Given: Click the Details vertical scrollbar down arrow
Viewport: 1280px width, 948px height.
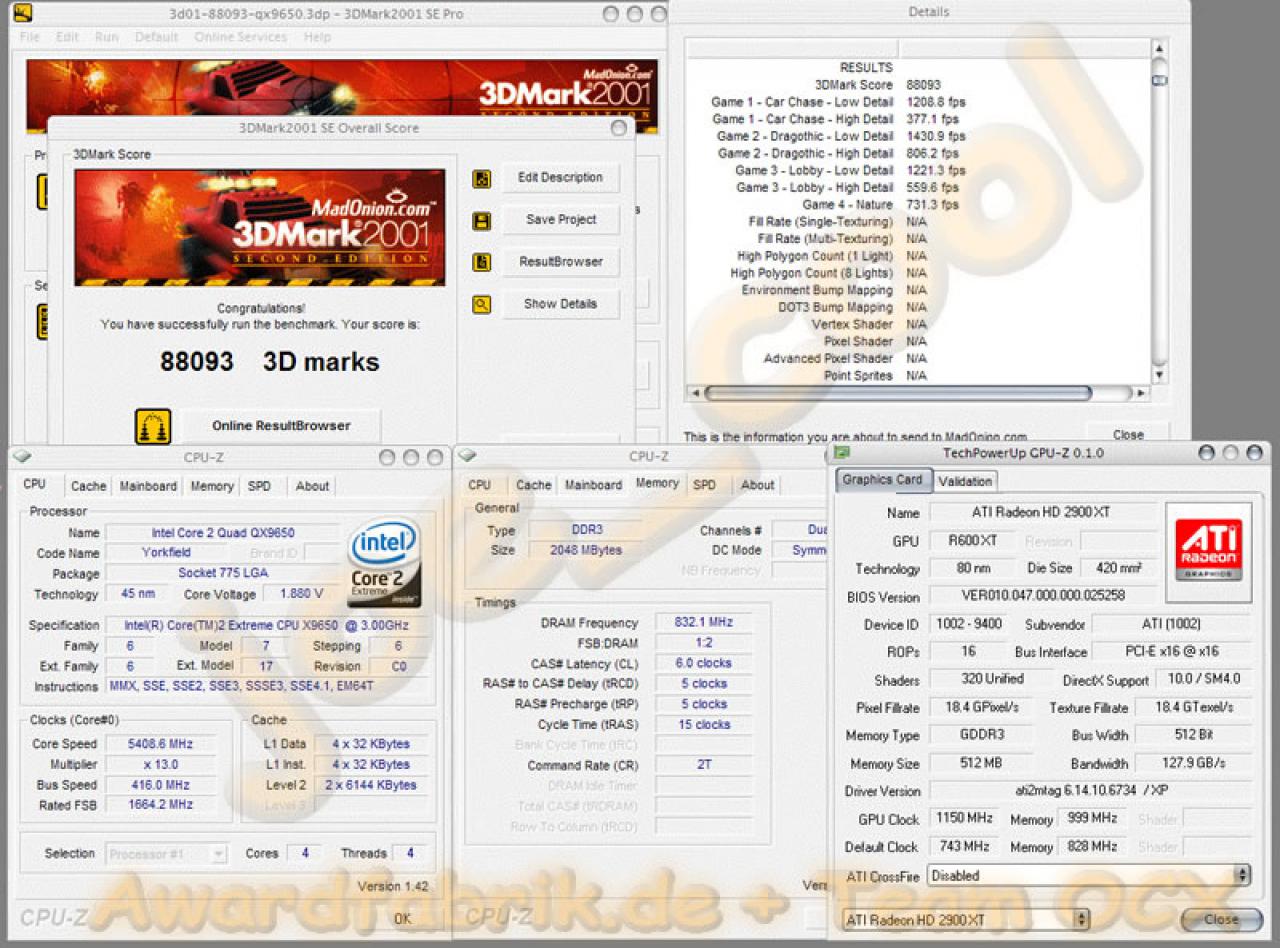Looking at the screenshot, I should pos(1159,375).
